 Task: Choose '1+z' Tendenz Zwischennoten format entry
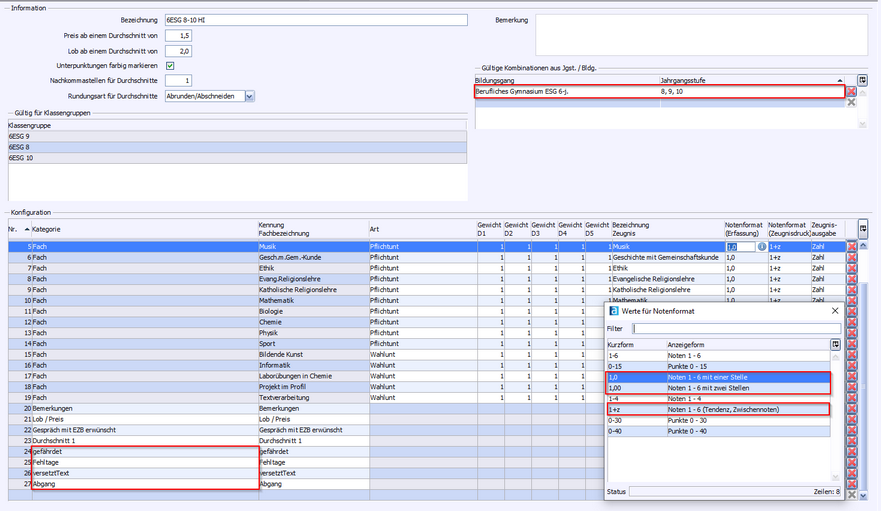[718, 409]
